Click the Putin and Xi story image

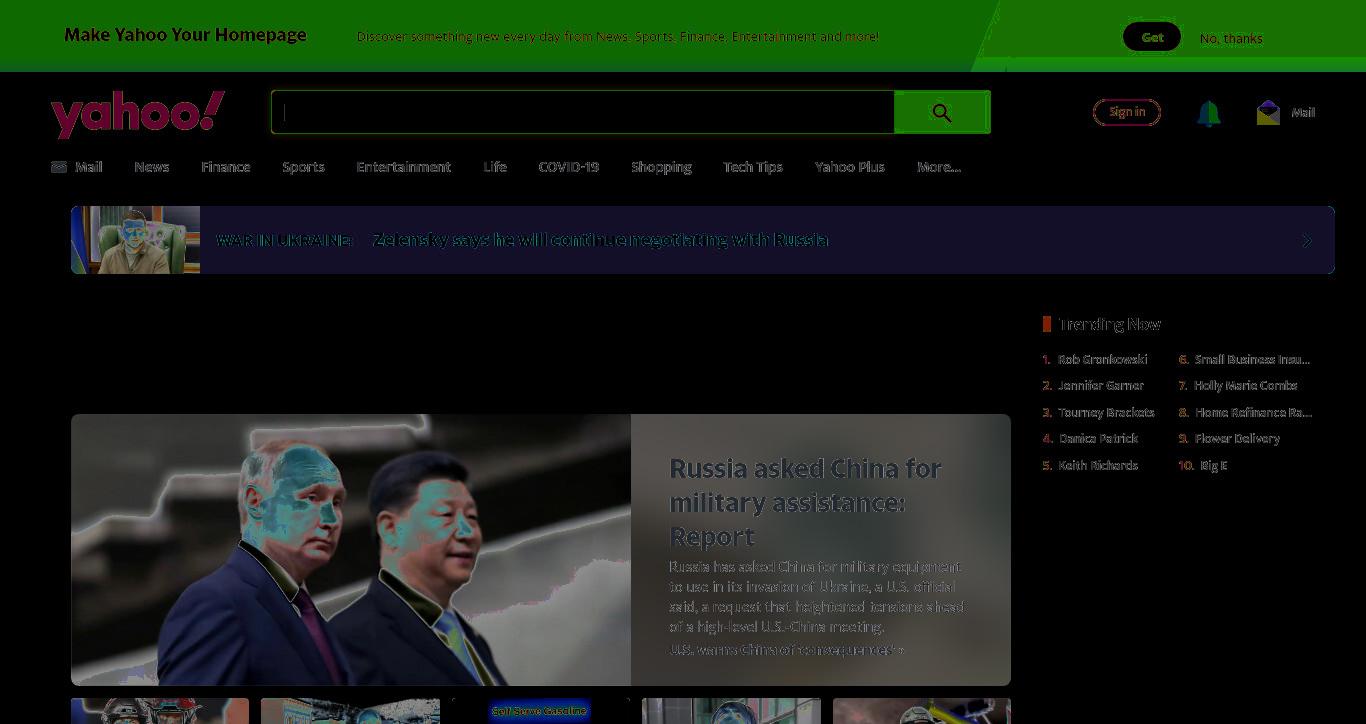coord(351,550)
